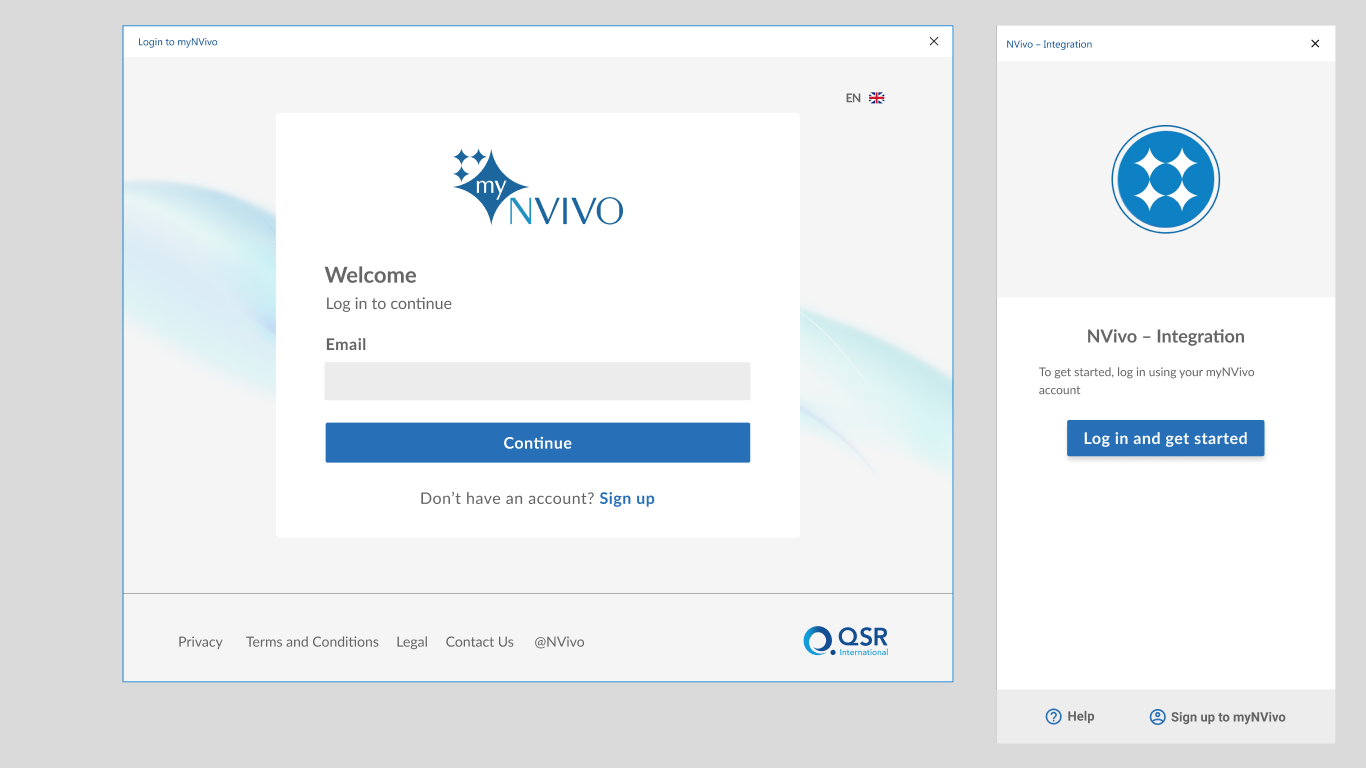Image resolution: width=1366 pixels, height=768 pixels.
Task: Click the 'Log in to continue' text
Action: [x=389, y=303]
